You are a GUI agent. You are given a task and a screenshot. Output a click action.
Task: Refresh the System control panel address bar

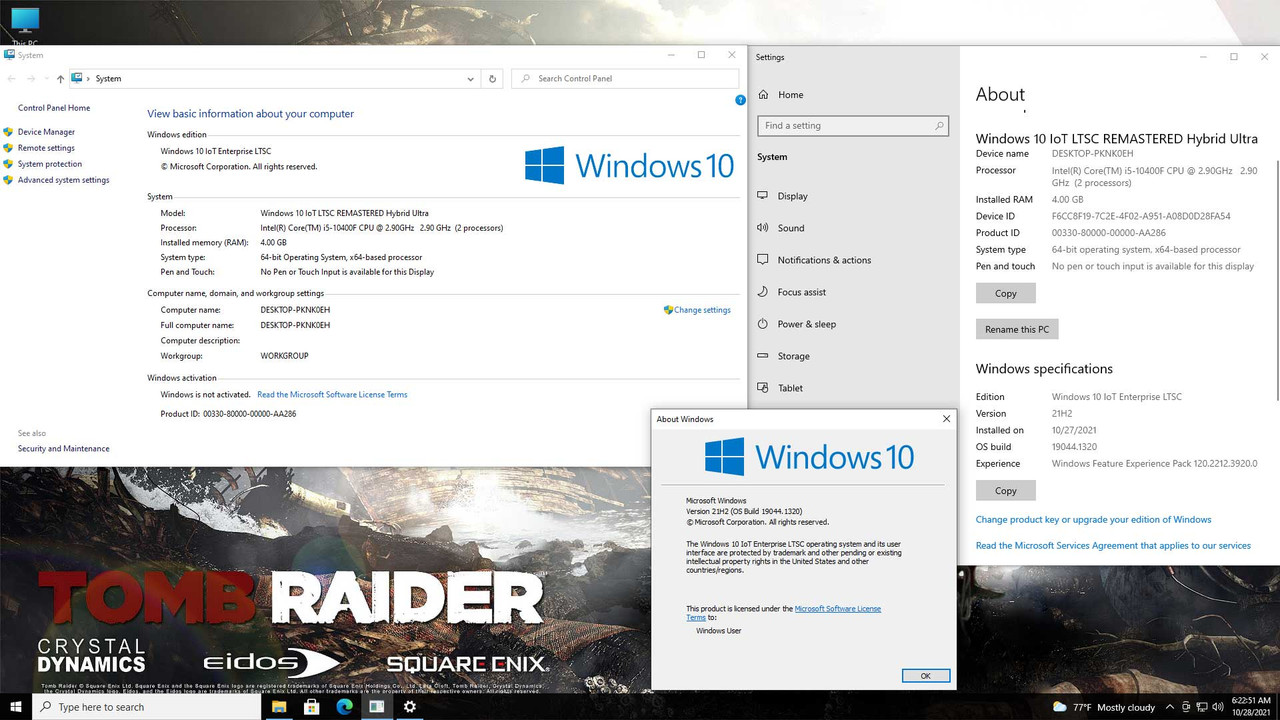[x=492, y=78]
